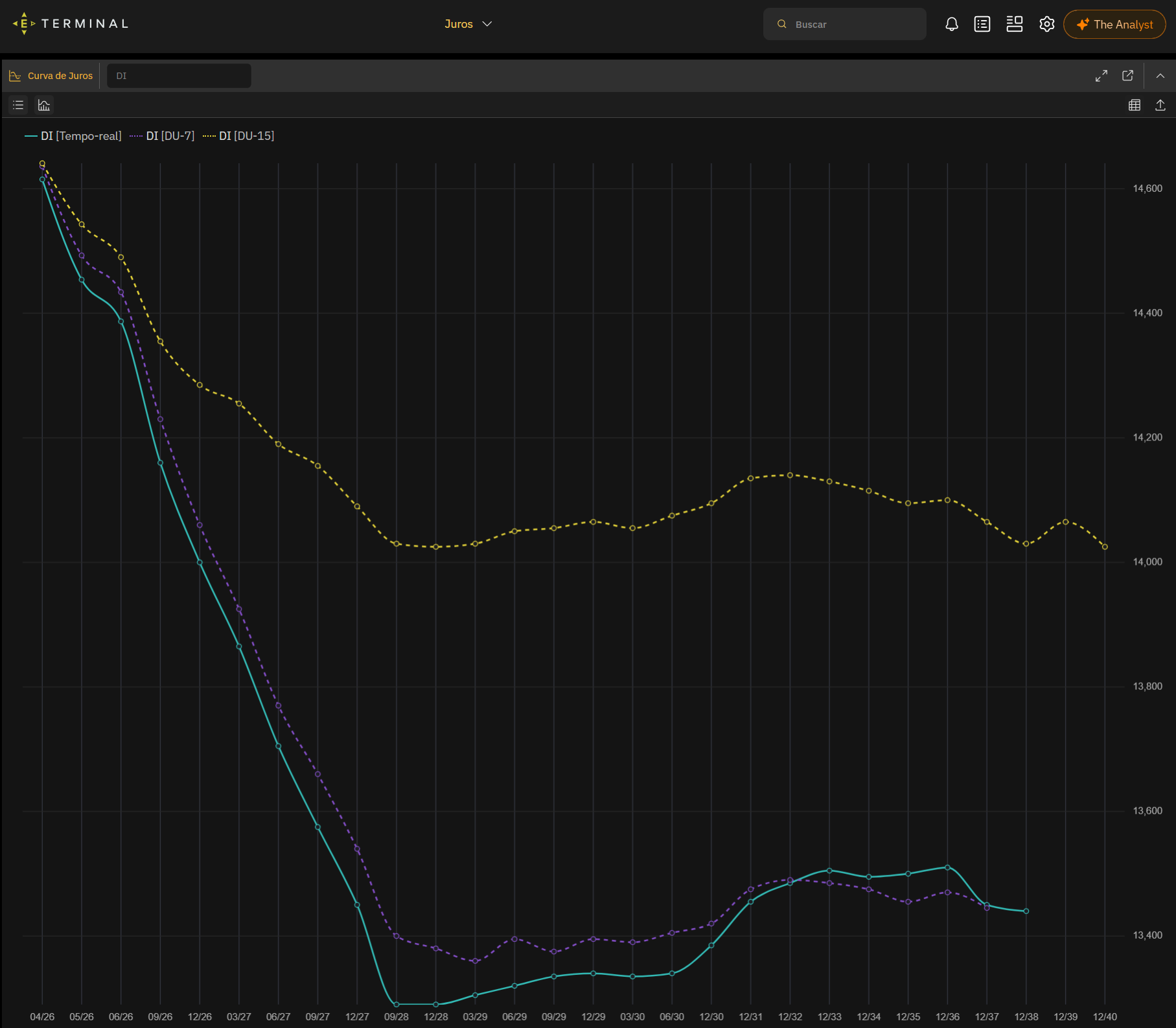The image size is (1176, 1028).
Task: Click Tempo-real data point at 12/36
Action: click(x=947, y=867)
